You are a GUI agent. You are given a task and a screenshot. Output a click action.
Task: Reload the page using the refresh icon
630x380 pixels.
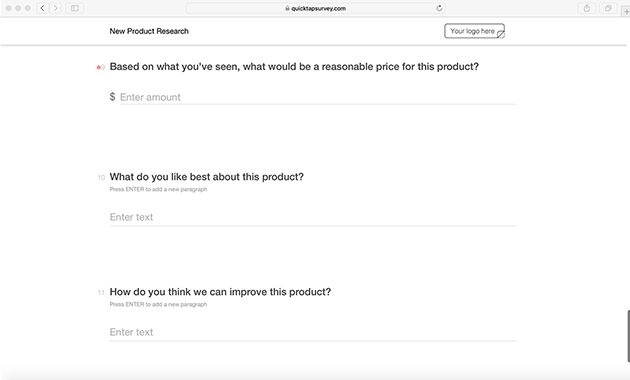tap(439, 8)
